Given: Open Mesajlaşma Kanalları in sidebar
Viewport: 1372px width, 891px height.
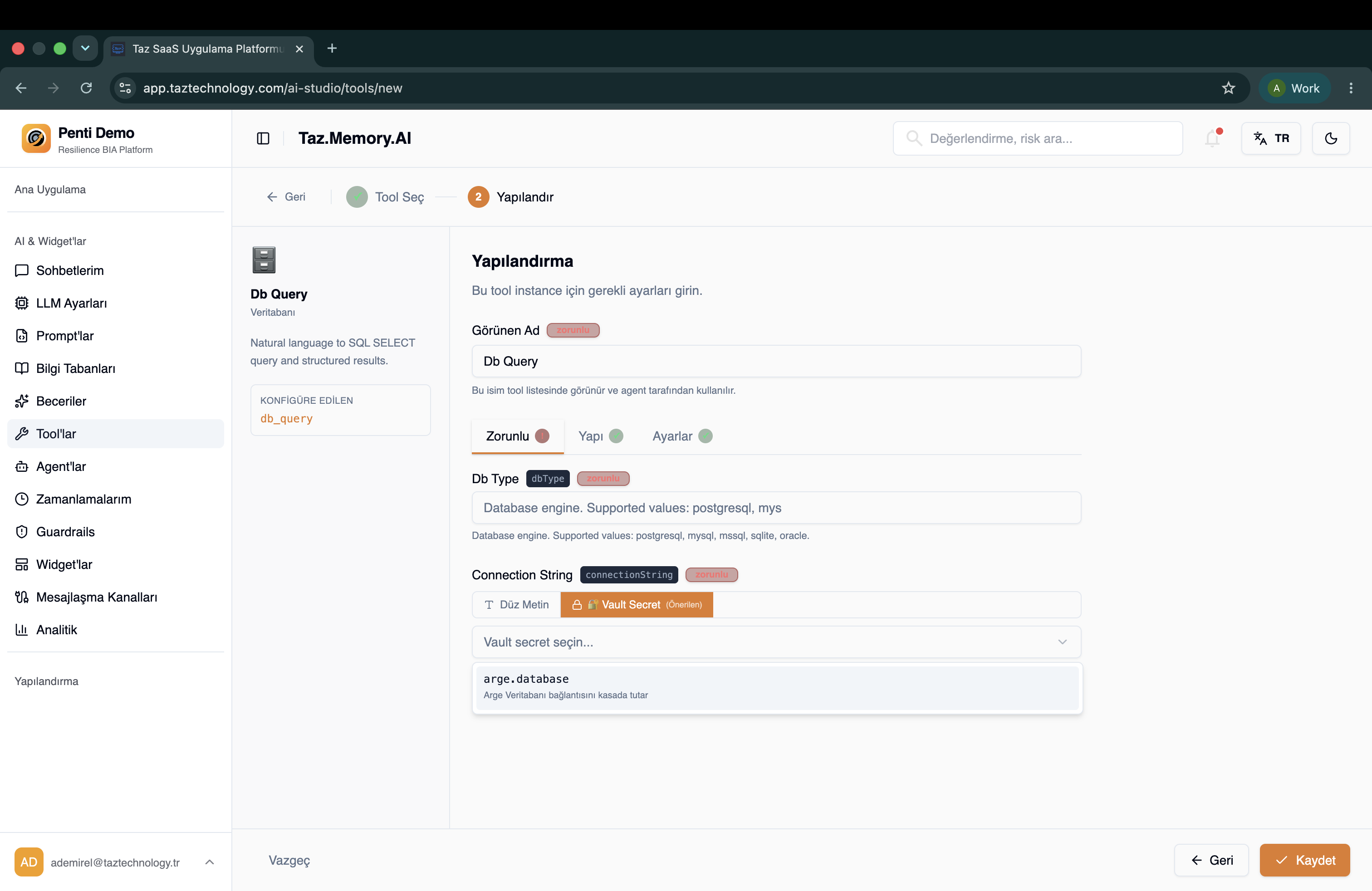Looking at the screenshot, I should coord(115,597).
